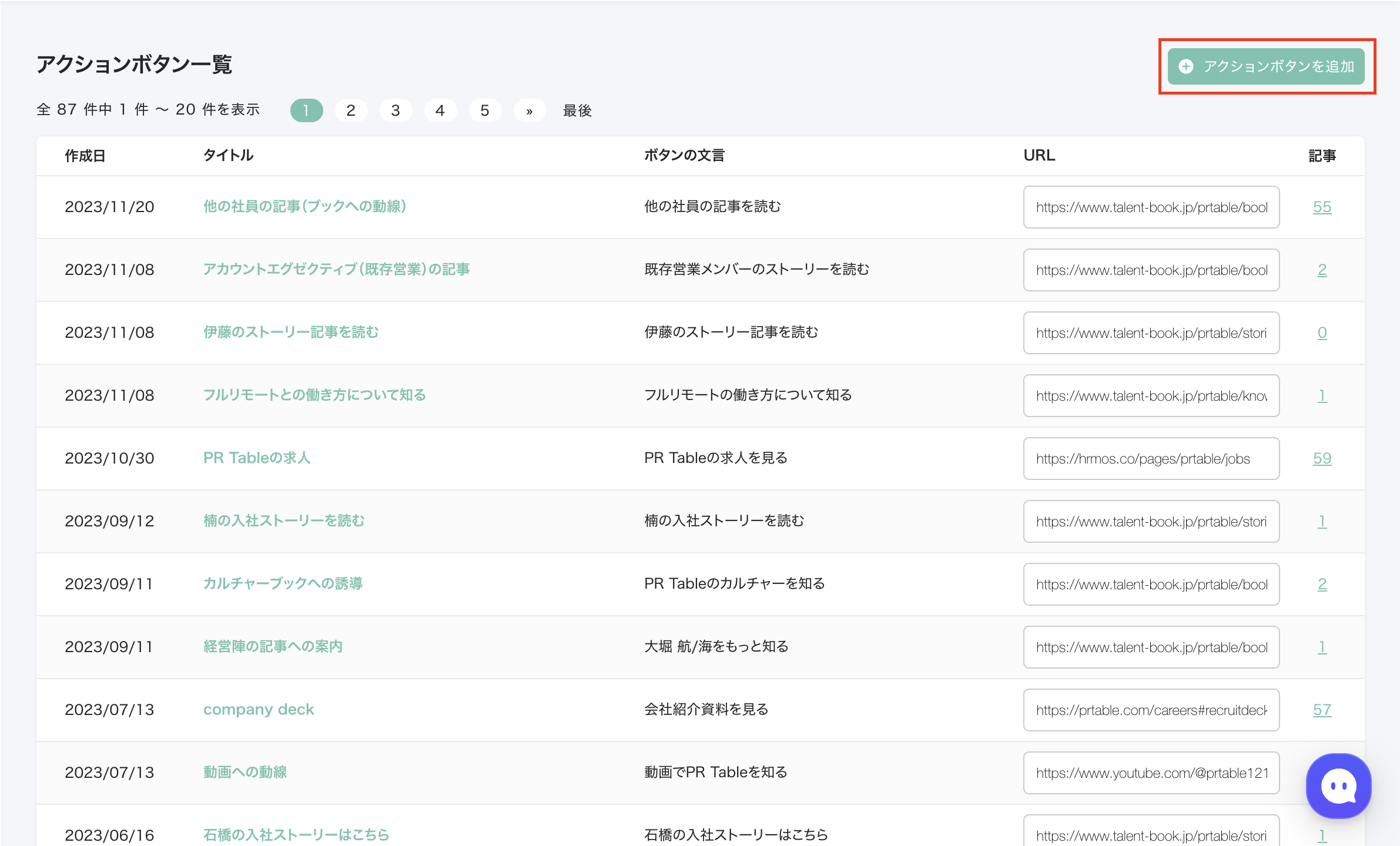Open article count 0 for 伊藤 row

1322,333
